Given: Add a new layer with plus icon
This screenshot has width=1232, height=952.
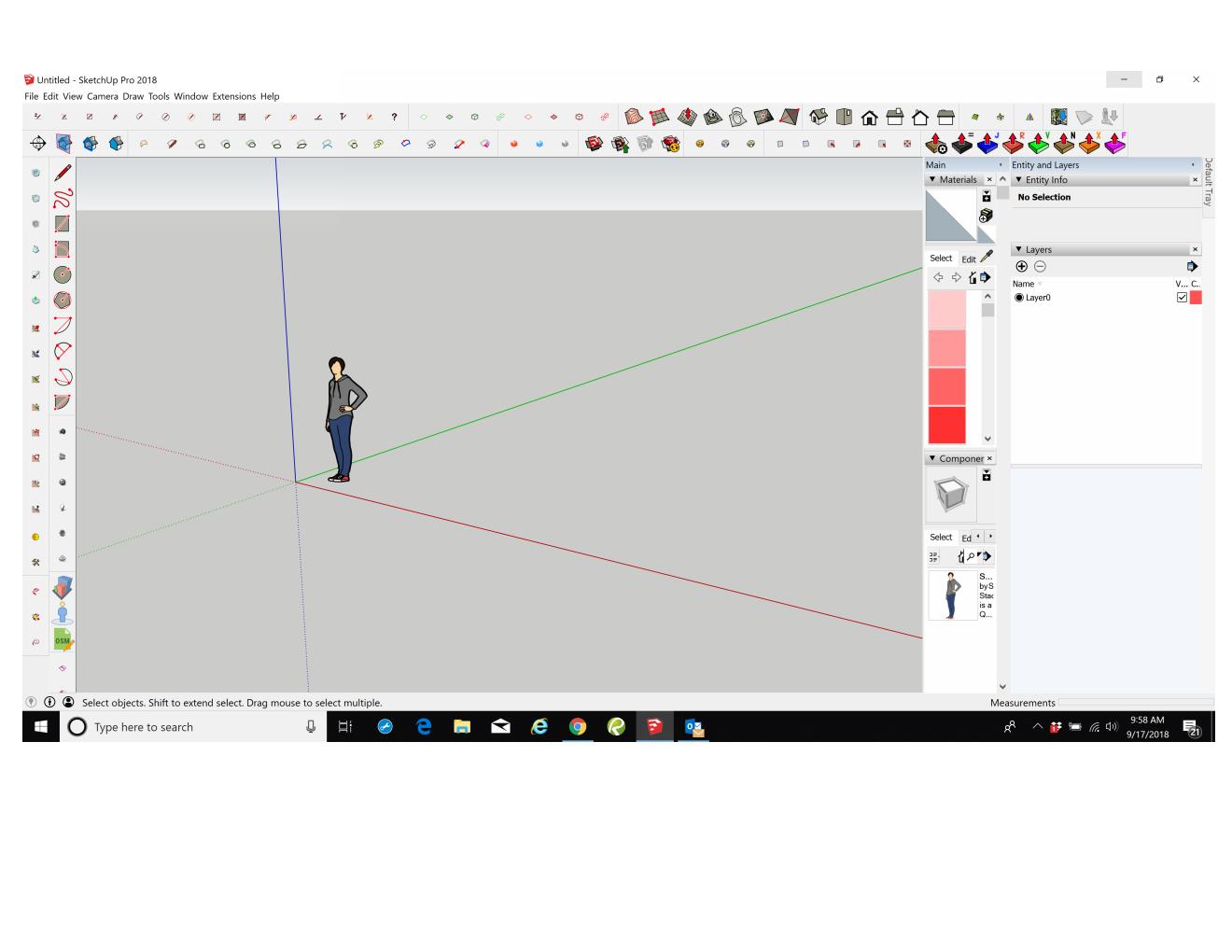Looking at the screenshot, I should click(x=1021, y=266).
